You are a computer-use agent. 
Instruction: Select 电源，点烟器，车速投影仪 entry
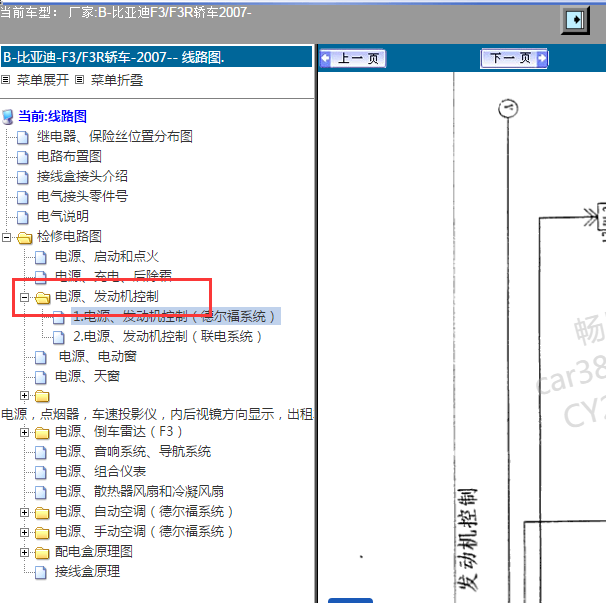[x=158, y=414]
